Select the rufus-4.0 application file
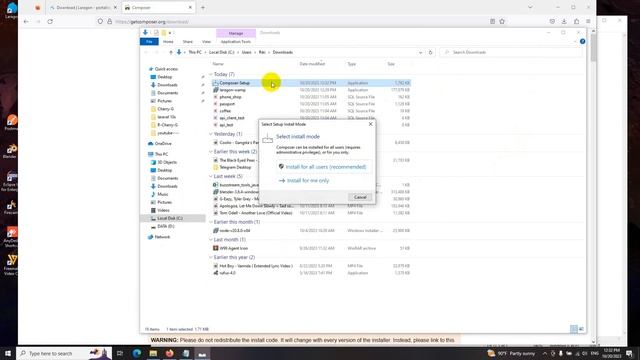The height and width of the screenshot is (360, 640). pos(311,273)
